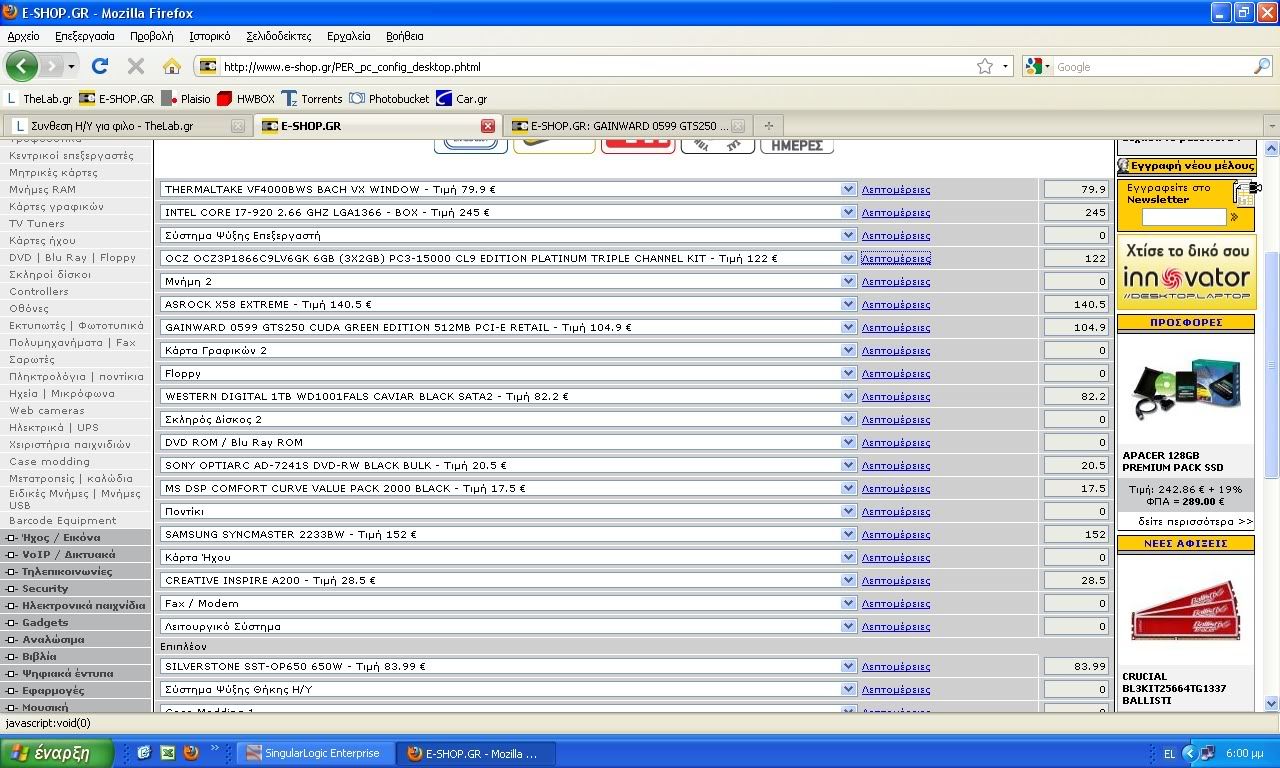Click the search magnifier icon in Google box

point(1262,67)
